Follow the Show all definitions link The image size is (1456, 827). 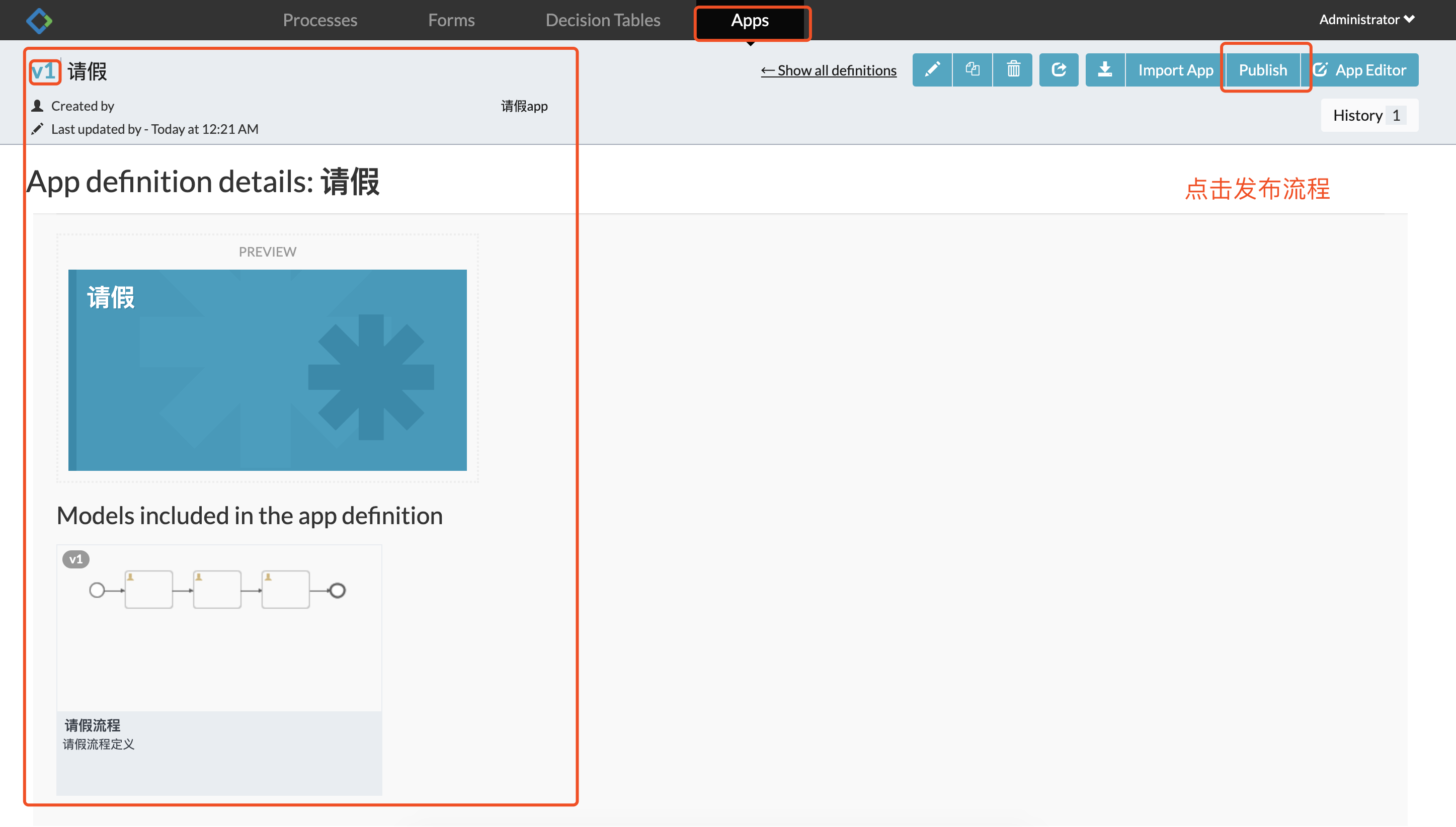point(829,70)
